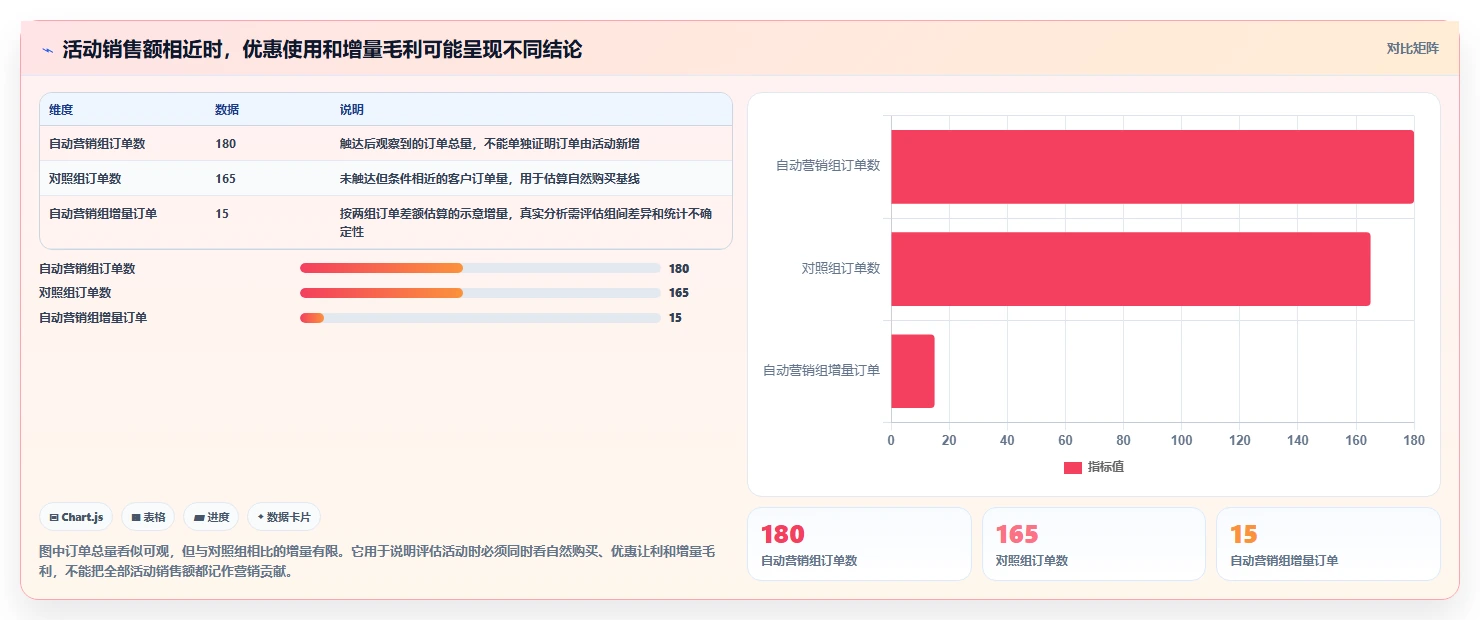Click the 自动营销组增量订单 progress bar
This screenshot has height=620, width=1480.
pyautogui.click(x=480, y=318)
